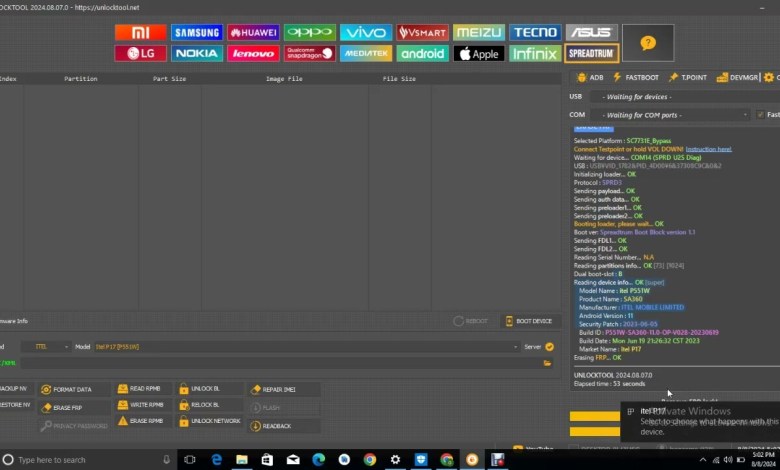Open the FASTBOOT tab
The height and width of the screenshot is (470, 780).
pos(636,78)
